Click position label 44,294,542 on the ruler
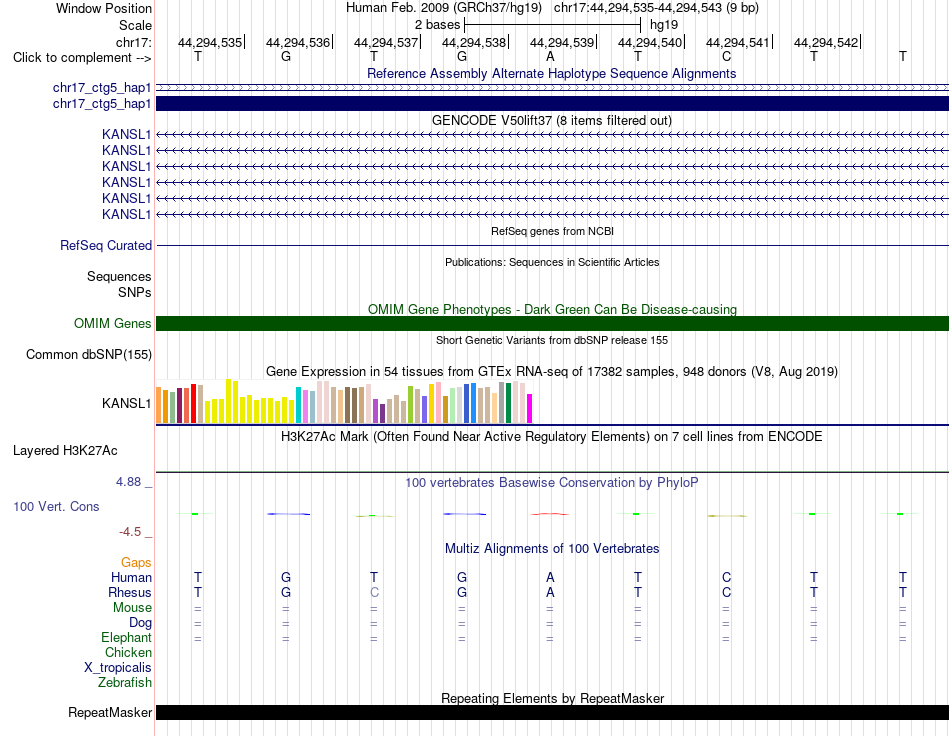Screen dimensions: 950x736 826,42
